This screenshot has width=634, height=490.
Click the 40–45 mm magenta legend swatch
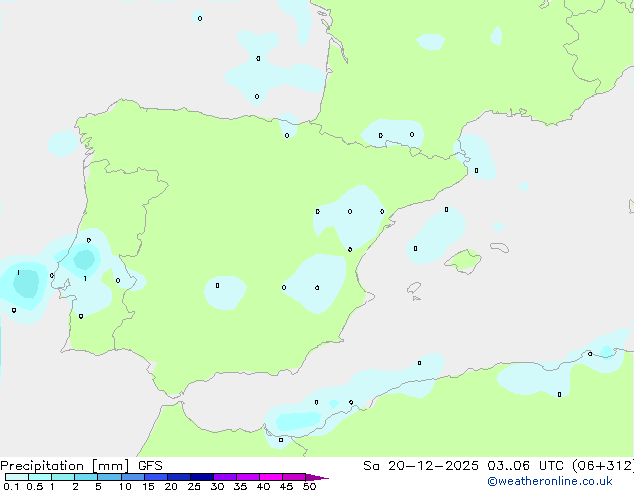click(271, 477)
